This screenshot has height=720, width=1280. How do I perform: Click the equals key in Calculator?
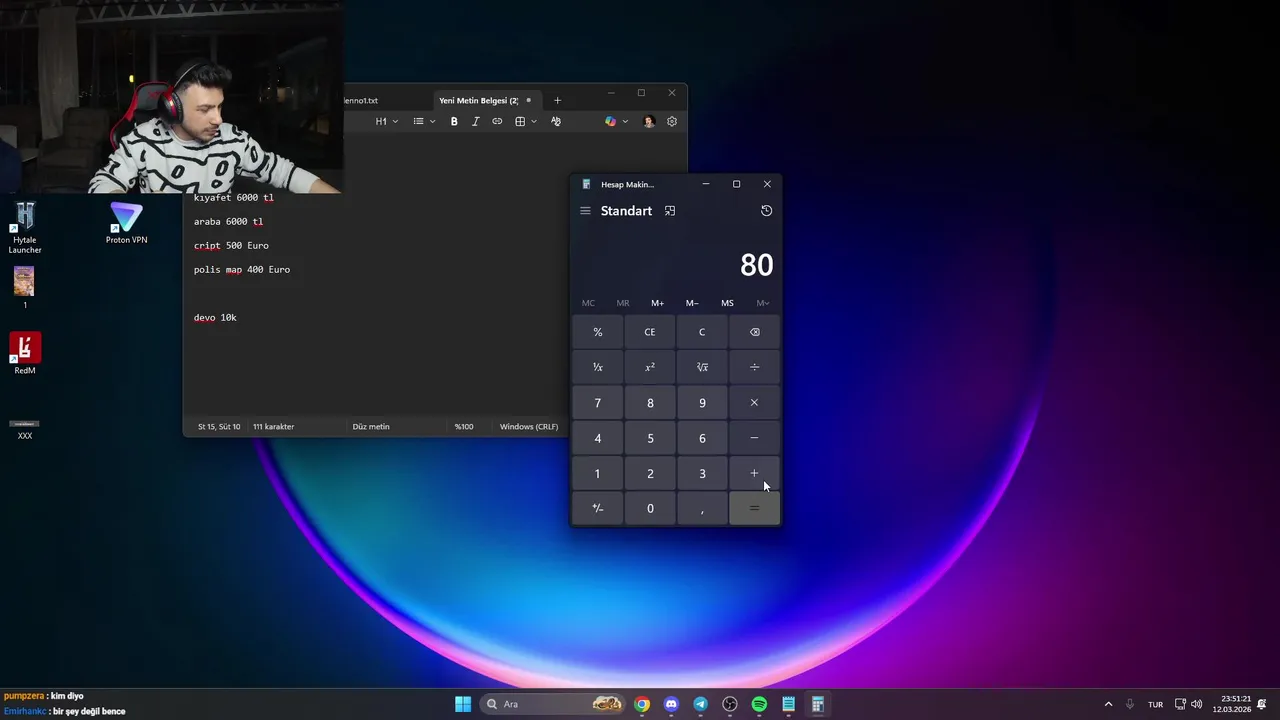click(754, 508)
